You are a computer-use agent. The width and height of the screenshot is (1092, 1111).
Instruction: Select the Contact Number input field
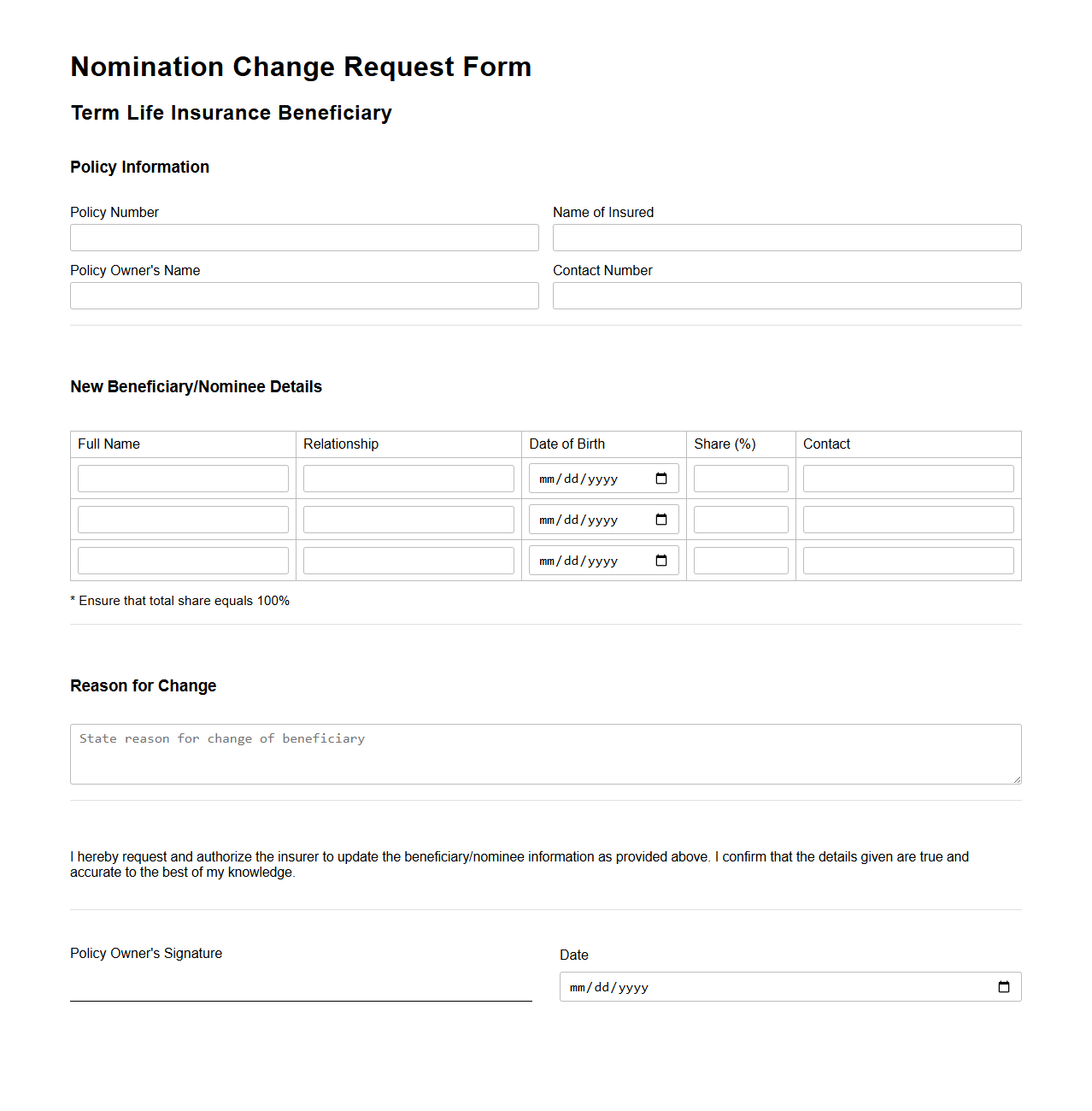pos(786,295)
